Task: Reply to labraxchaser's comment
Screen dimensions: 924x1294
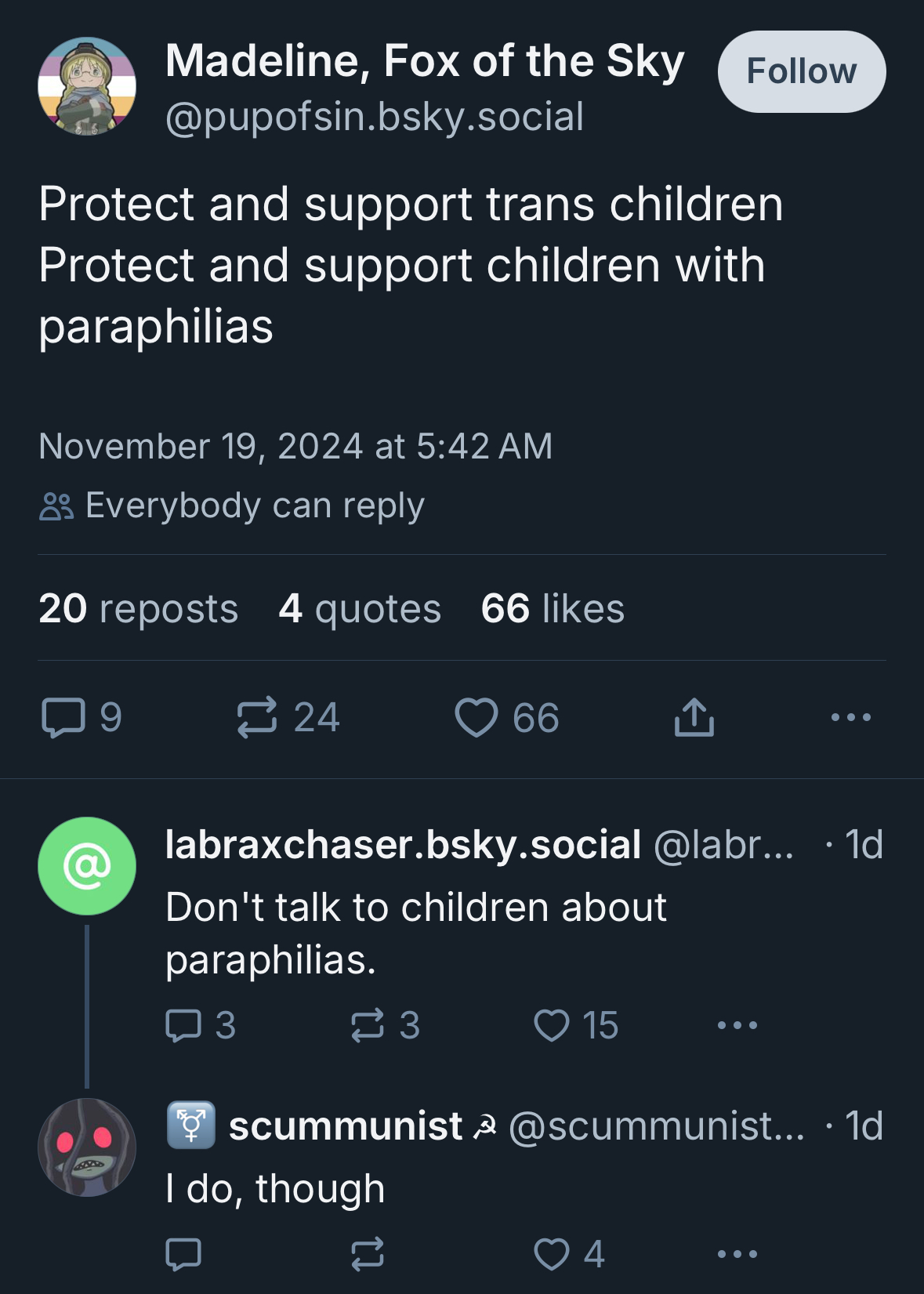Action: (184, 1025)
